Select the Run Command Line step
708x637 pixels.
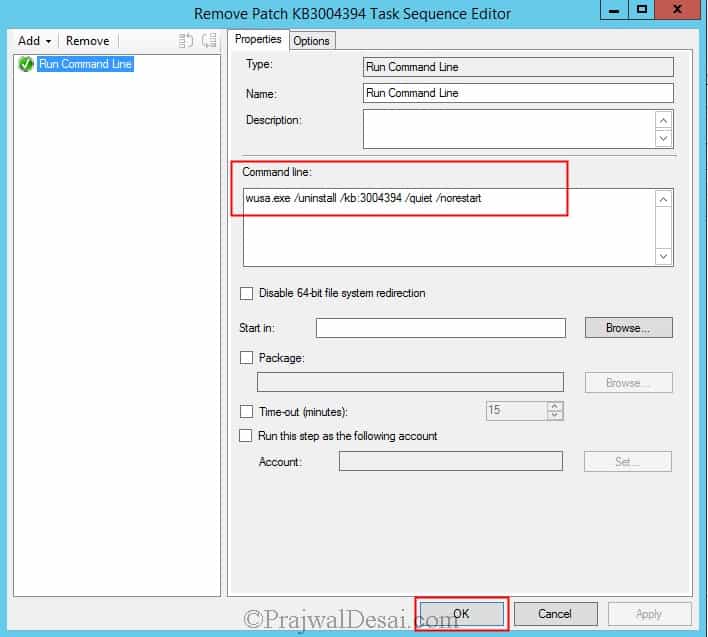point(85,64)
